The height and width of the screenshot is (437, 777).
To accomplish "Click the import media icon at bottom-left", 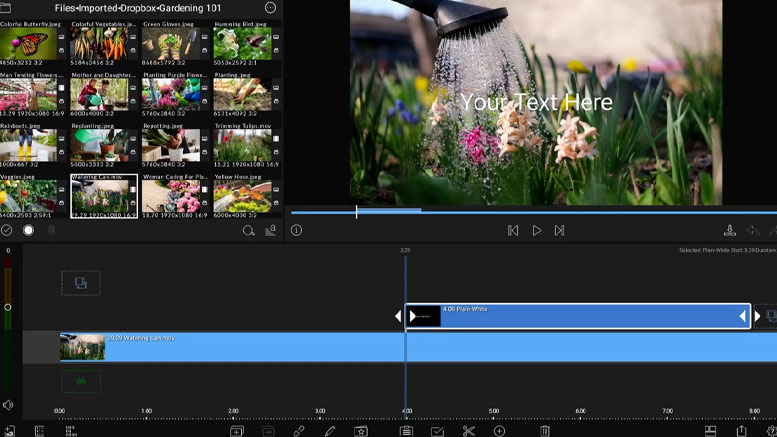I will [x=9, y=431].
